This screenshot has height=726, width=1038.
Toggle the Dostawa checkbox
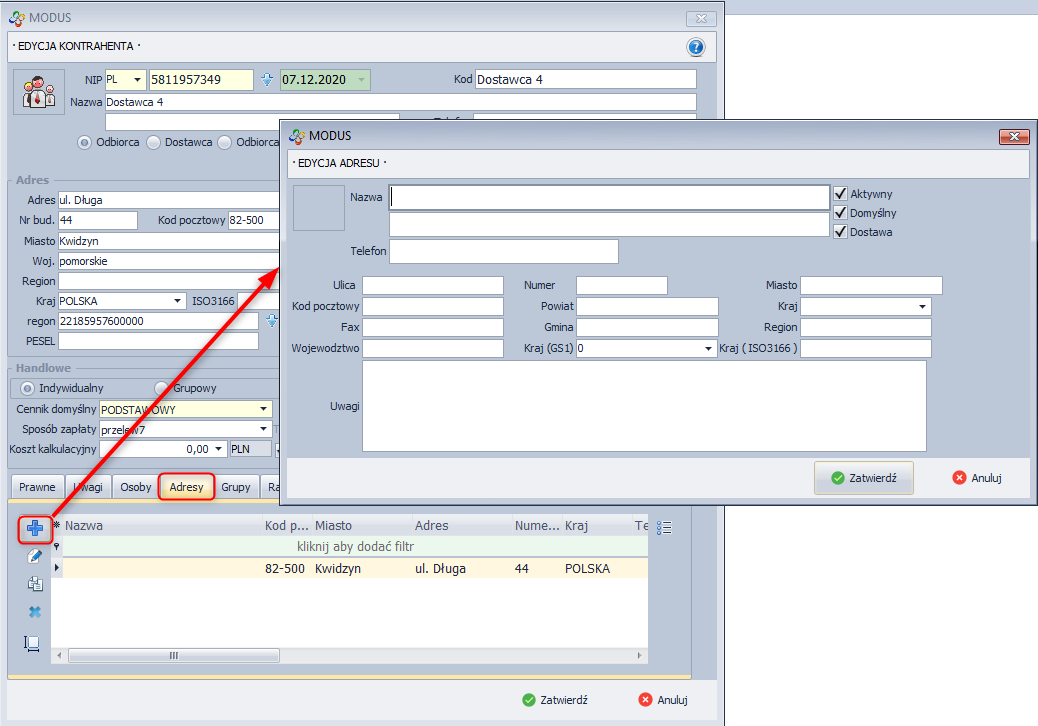pyautogui.click(x=840, y=232)
